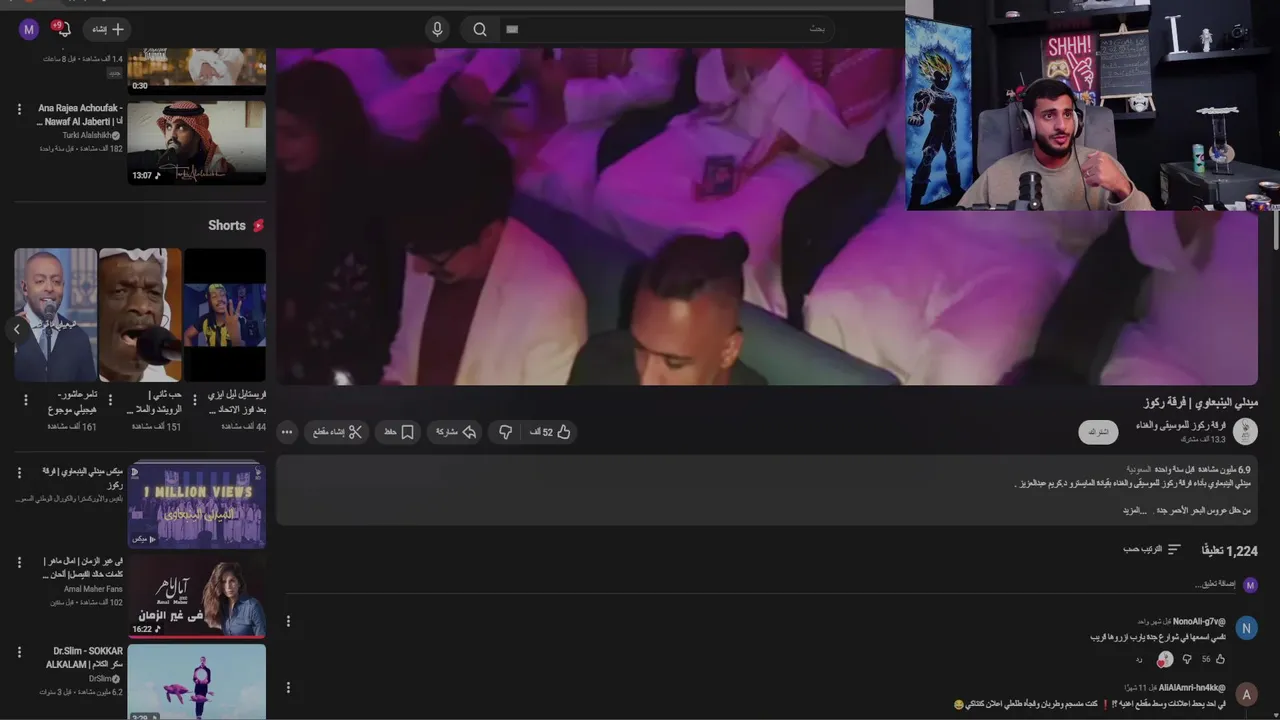Screen dimensions: 1280x720
Task: Open NonoAli-g7v commenter avatar
Action: pyautogui.click(x=1246, y=628)
